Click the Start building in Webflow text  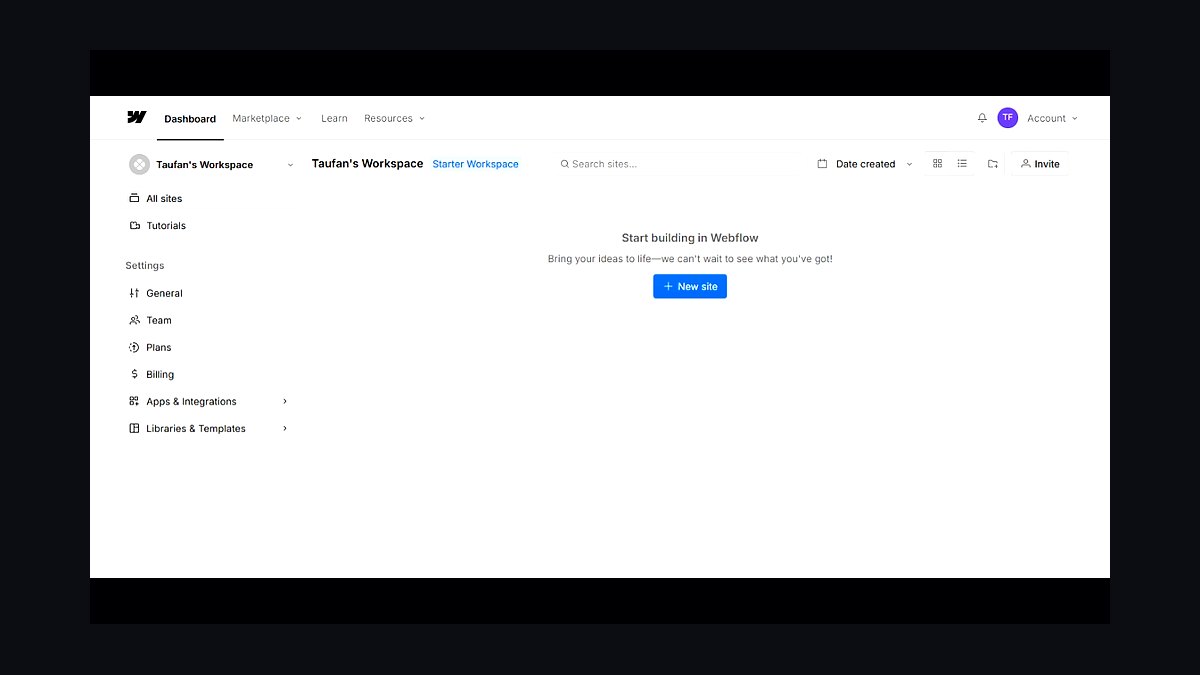(690, 238)
